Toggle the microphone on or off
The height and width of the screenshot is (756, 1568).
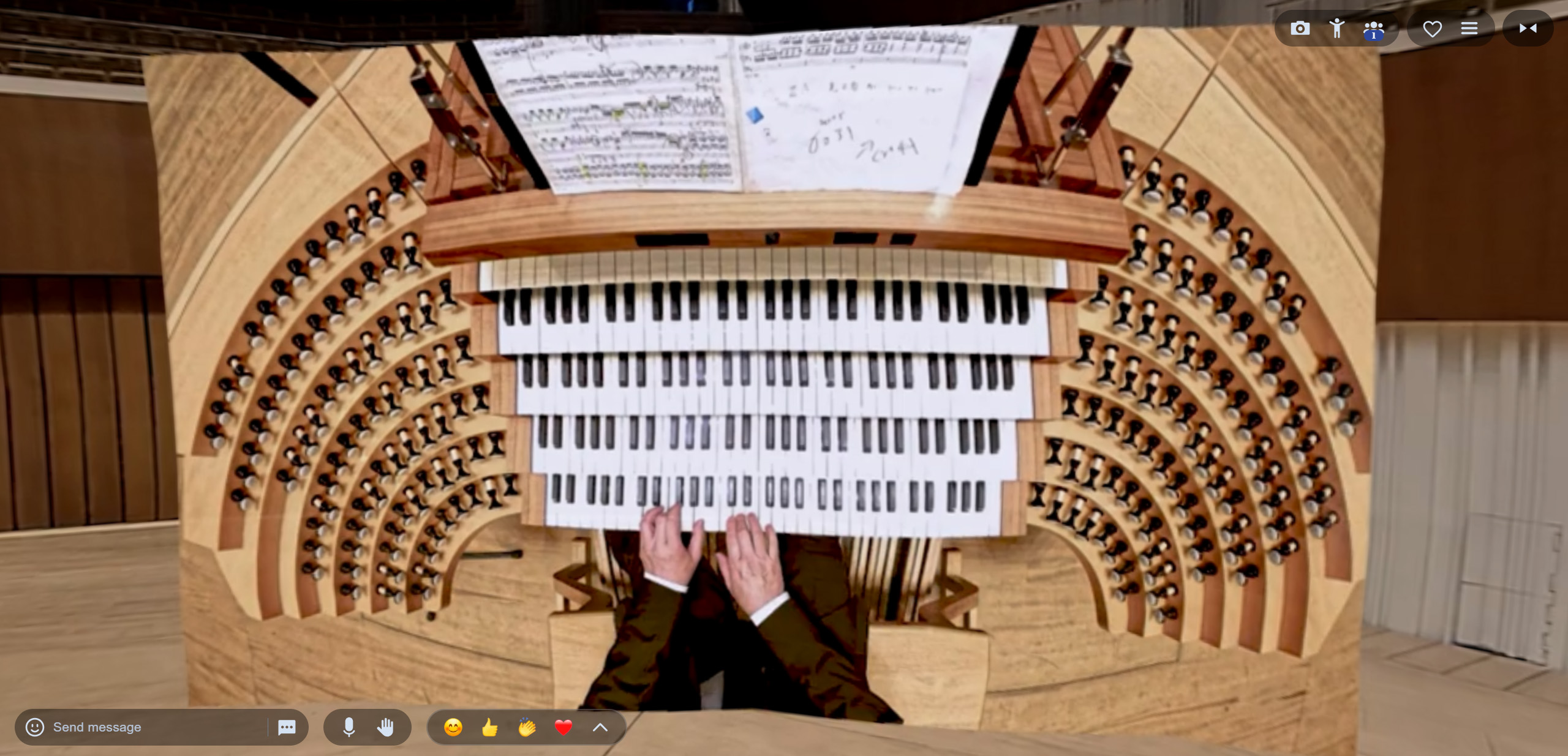[349, 727]
